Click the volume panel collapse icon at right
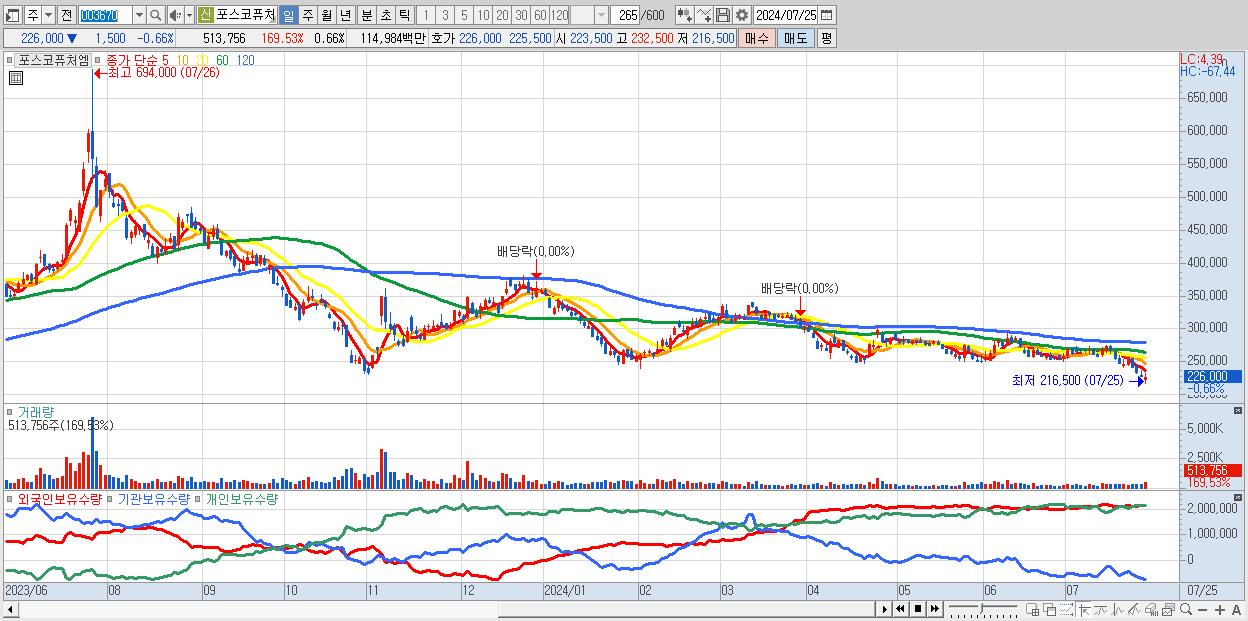Image resolution: width=1248 pixels, height=621 pixels. [x=1240, y=411]
